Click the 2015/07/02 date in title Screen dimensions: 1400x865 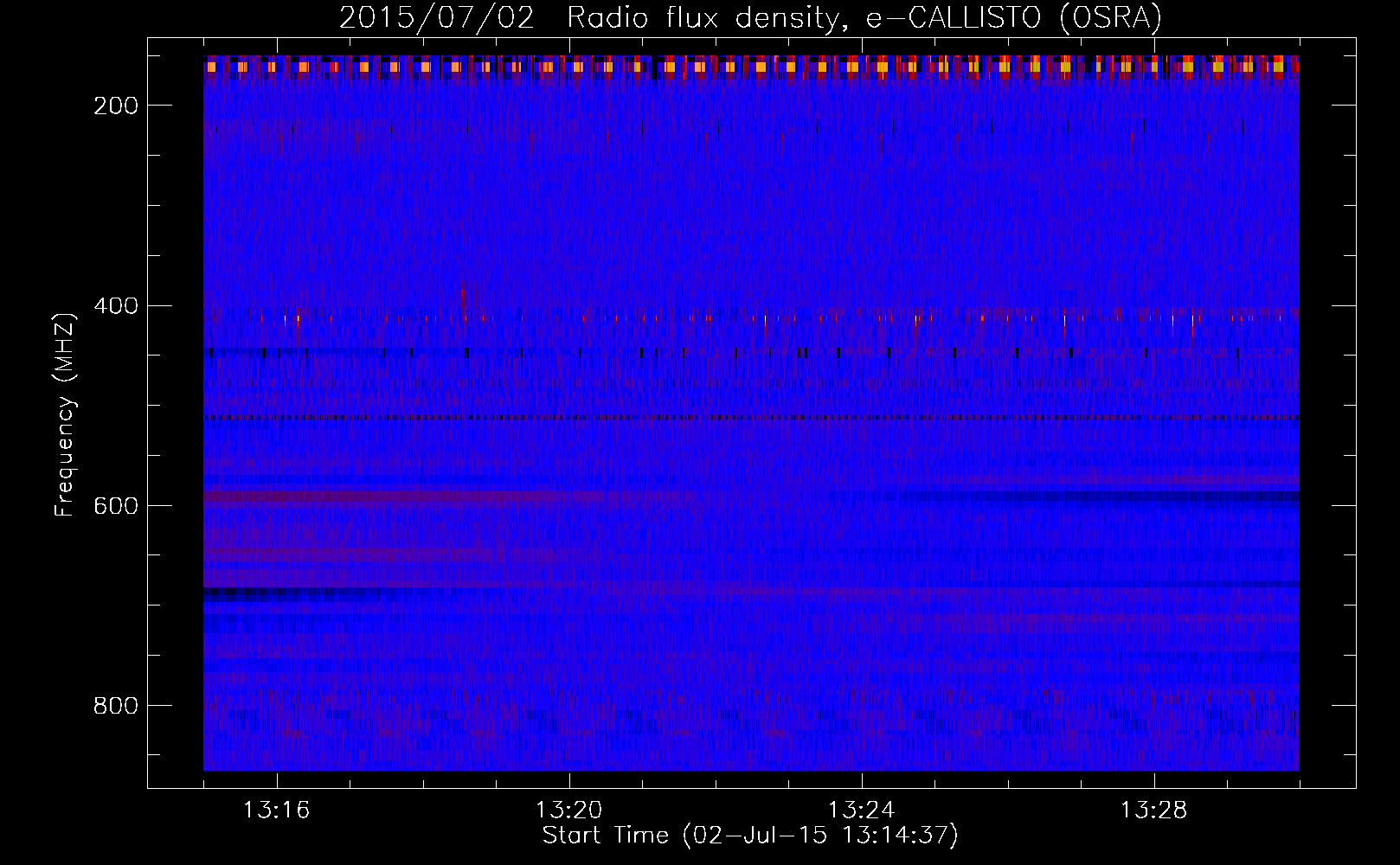click(437, 18)
